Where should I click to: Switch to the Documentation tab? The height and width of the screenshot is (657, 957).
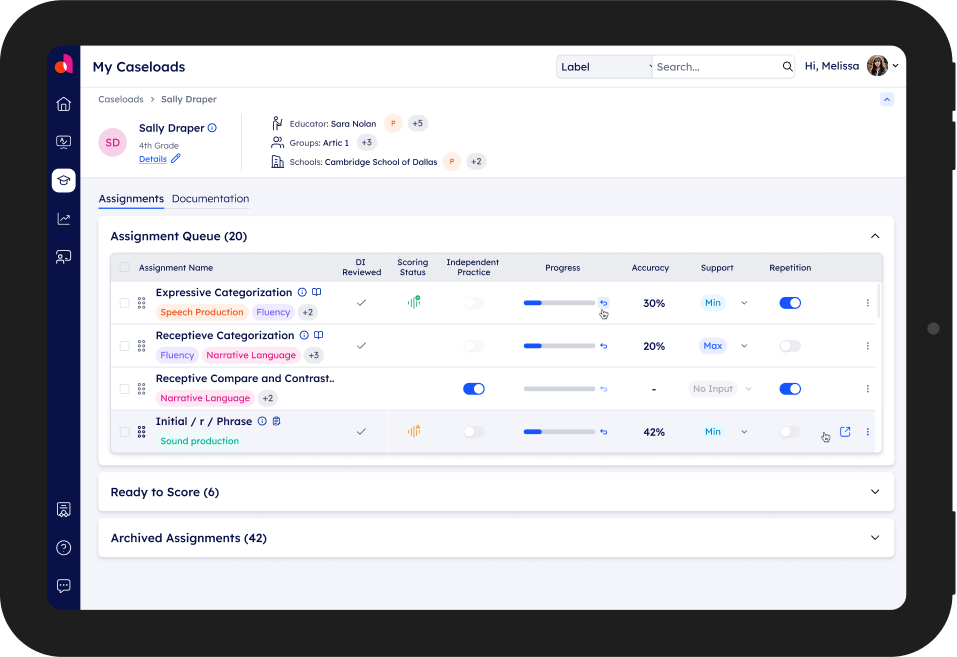pos(210,199)
